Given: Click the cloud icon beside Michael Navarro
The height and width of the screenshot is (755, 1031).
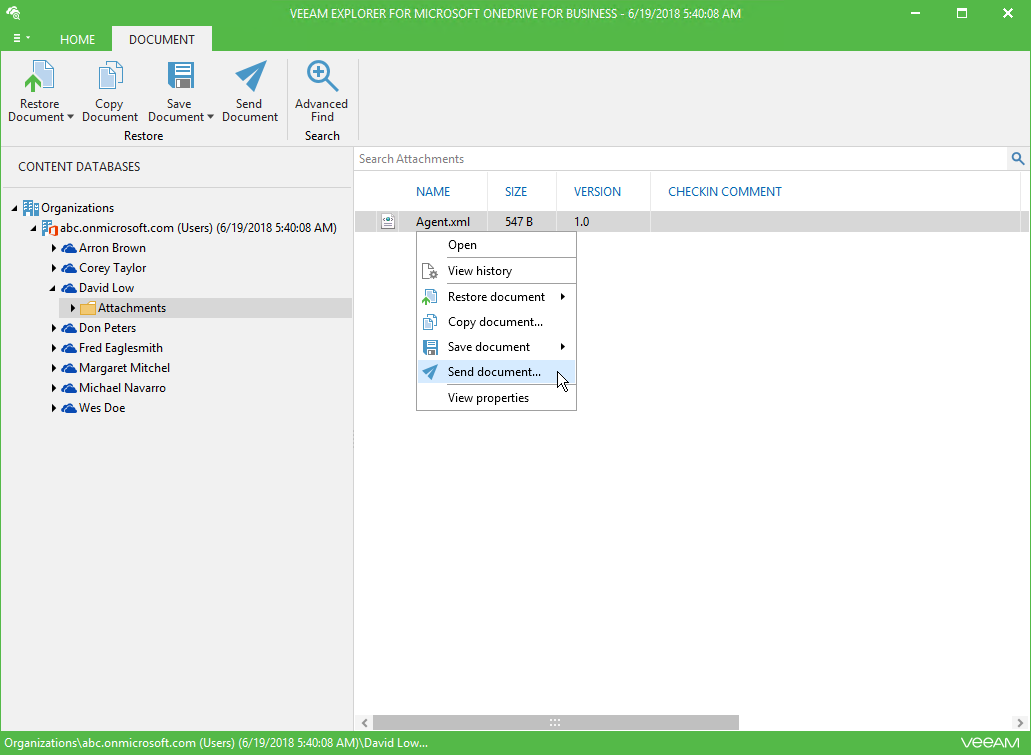Looking at the screenshot, I should point(69,388).
